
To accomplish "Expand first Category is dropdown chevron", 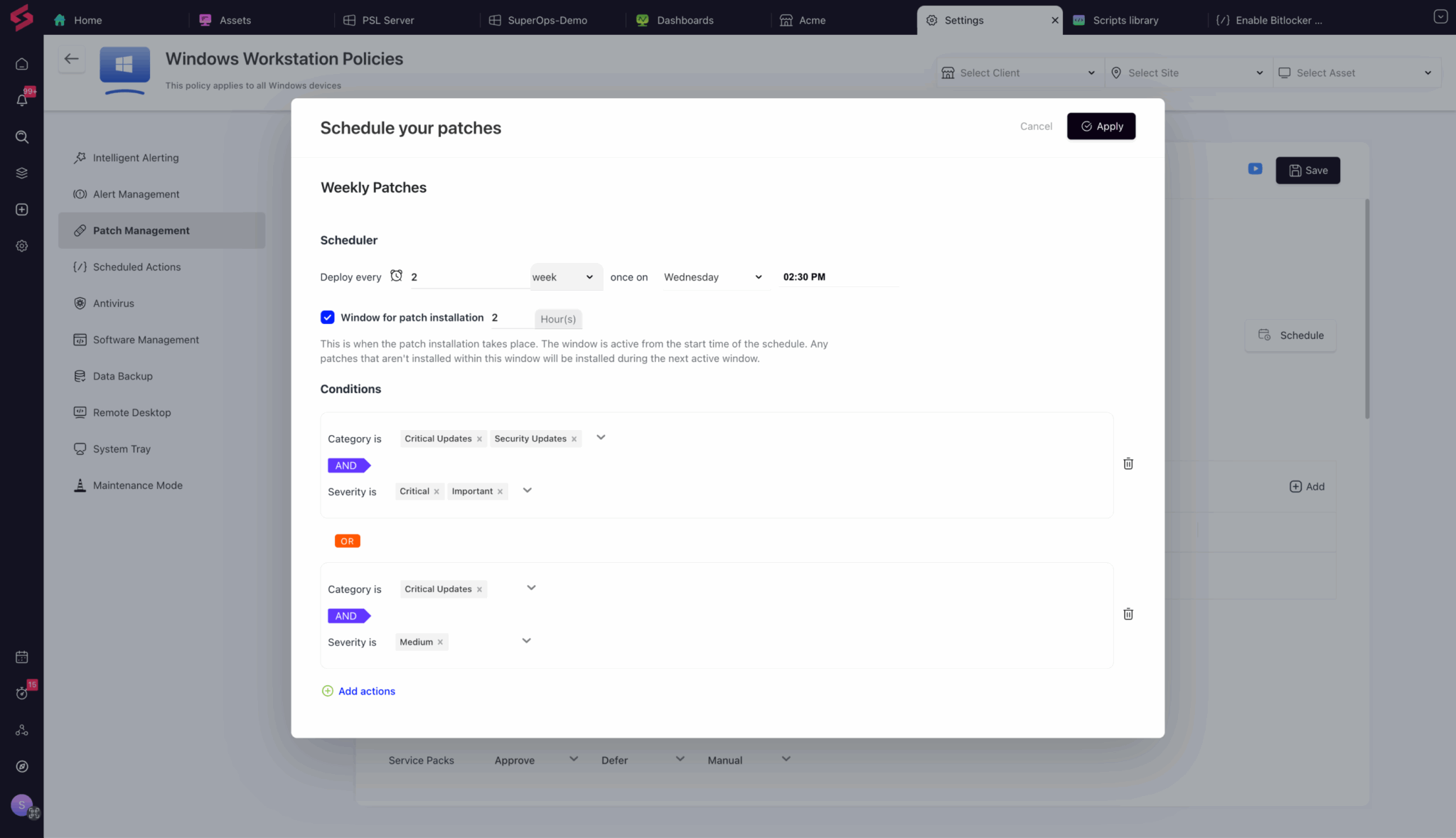I will [x=601, y=438].
